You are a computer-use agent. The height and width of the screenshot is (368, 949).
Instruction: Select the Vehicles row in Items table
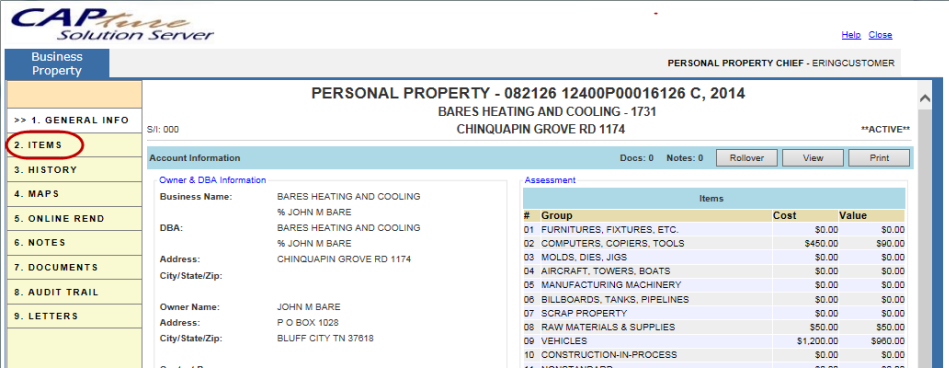(714, 341)
